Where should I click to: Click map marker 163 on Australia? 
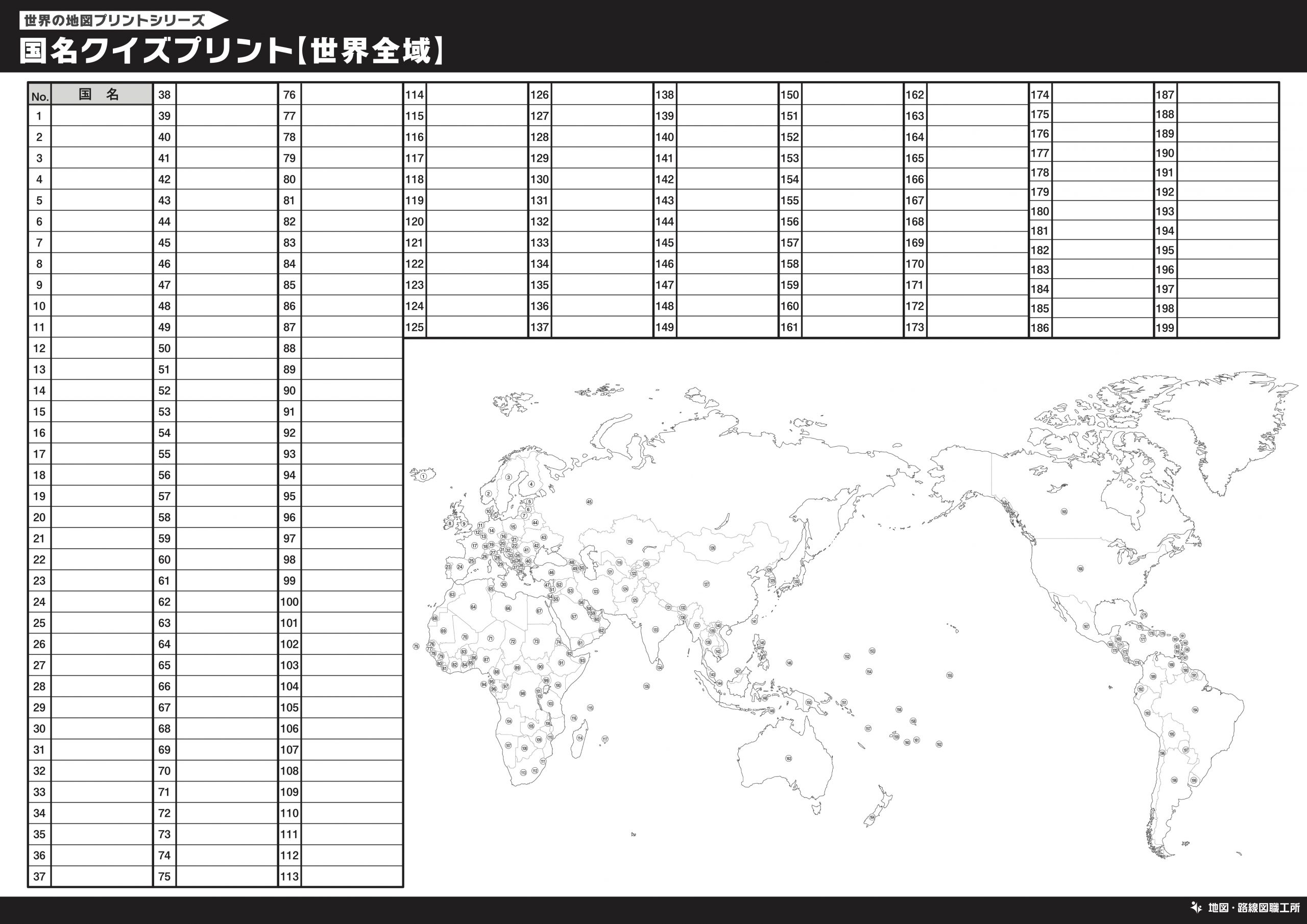pos(788,758)
